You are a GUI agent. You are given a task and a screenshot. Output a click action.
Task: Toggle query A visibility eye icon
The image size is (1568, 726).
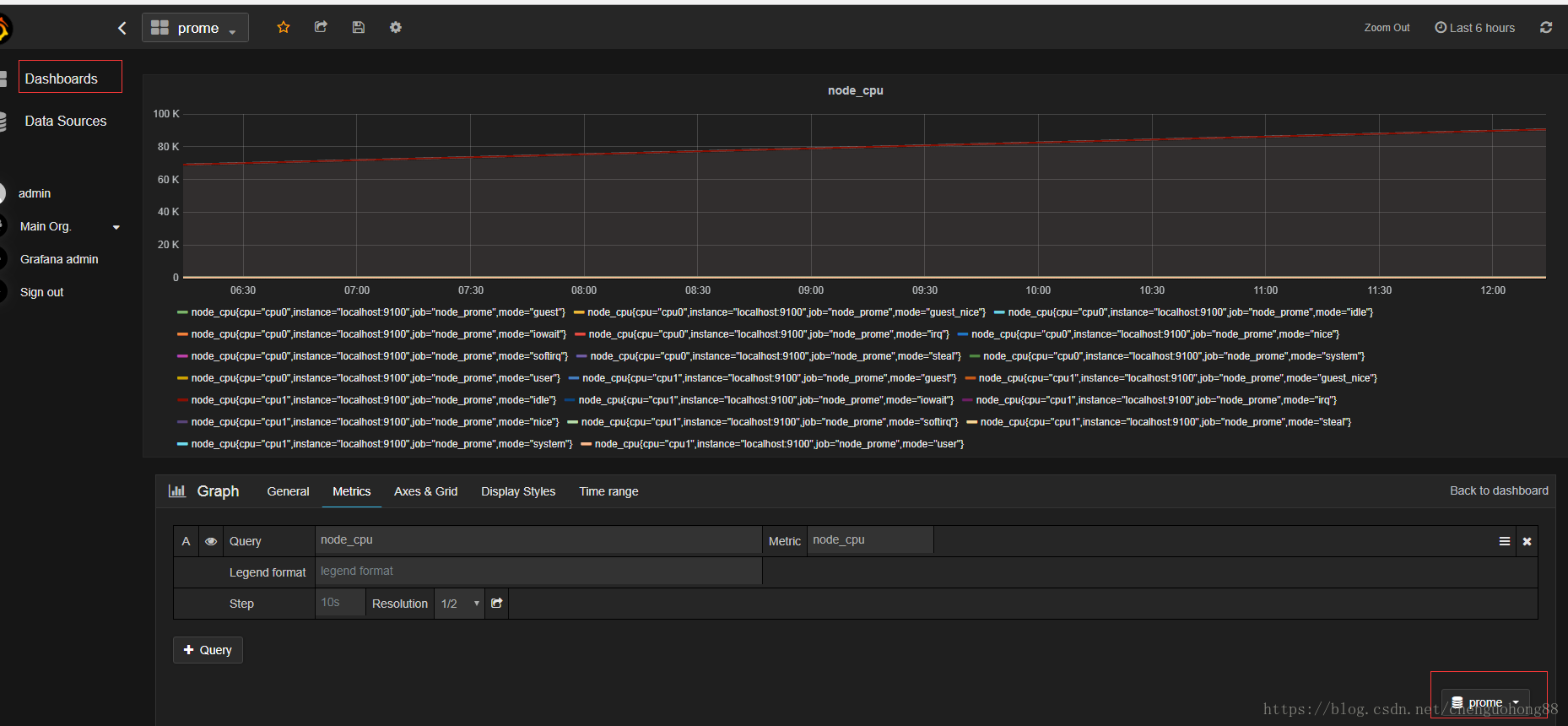(211, 541)
